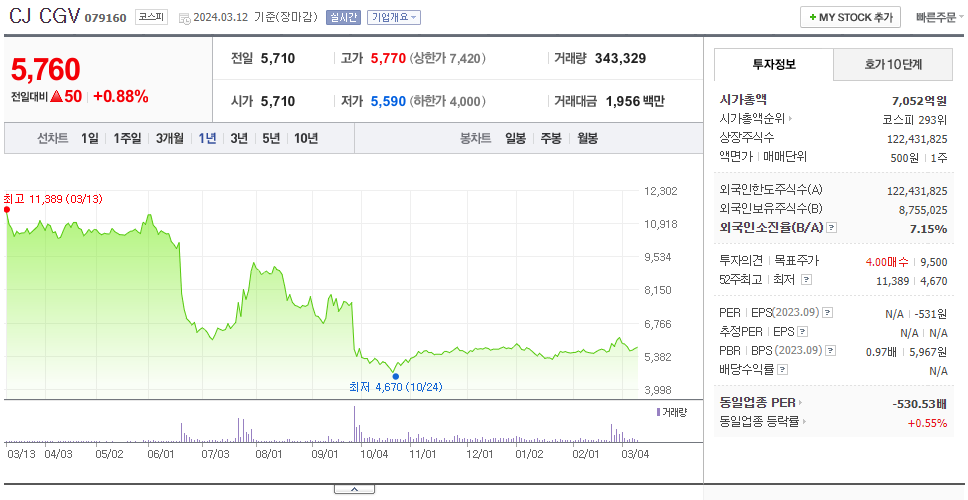Click the red 최고 marker dot on chart
968x500 pixels.
click(7, 209)
